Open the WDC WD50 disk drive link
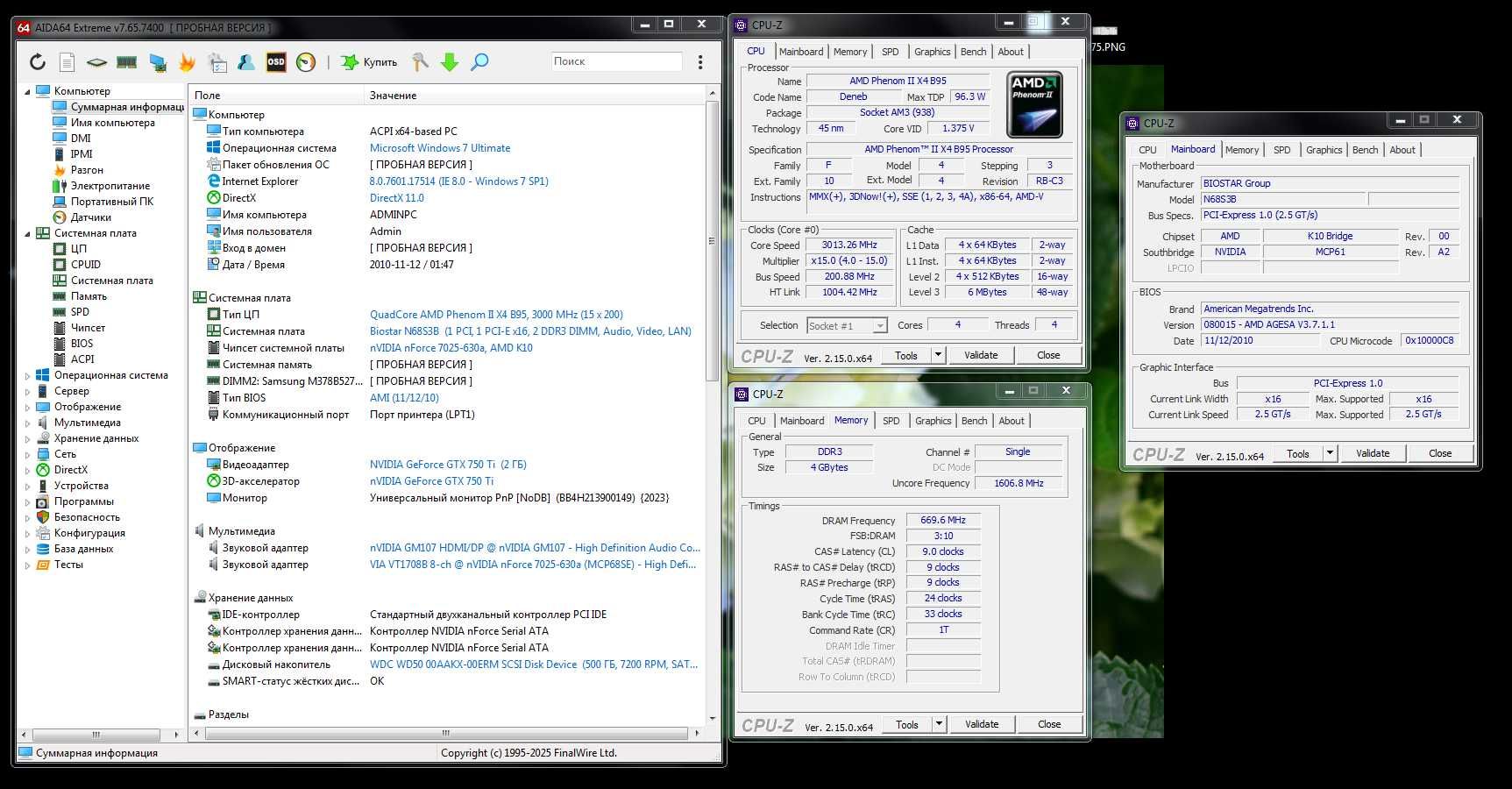1512x789 pixels. (x=534, y=665)
